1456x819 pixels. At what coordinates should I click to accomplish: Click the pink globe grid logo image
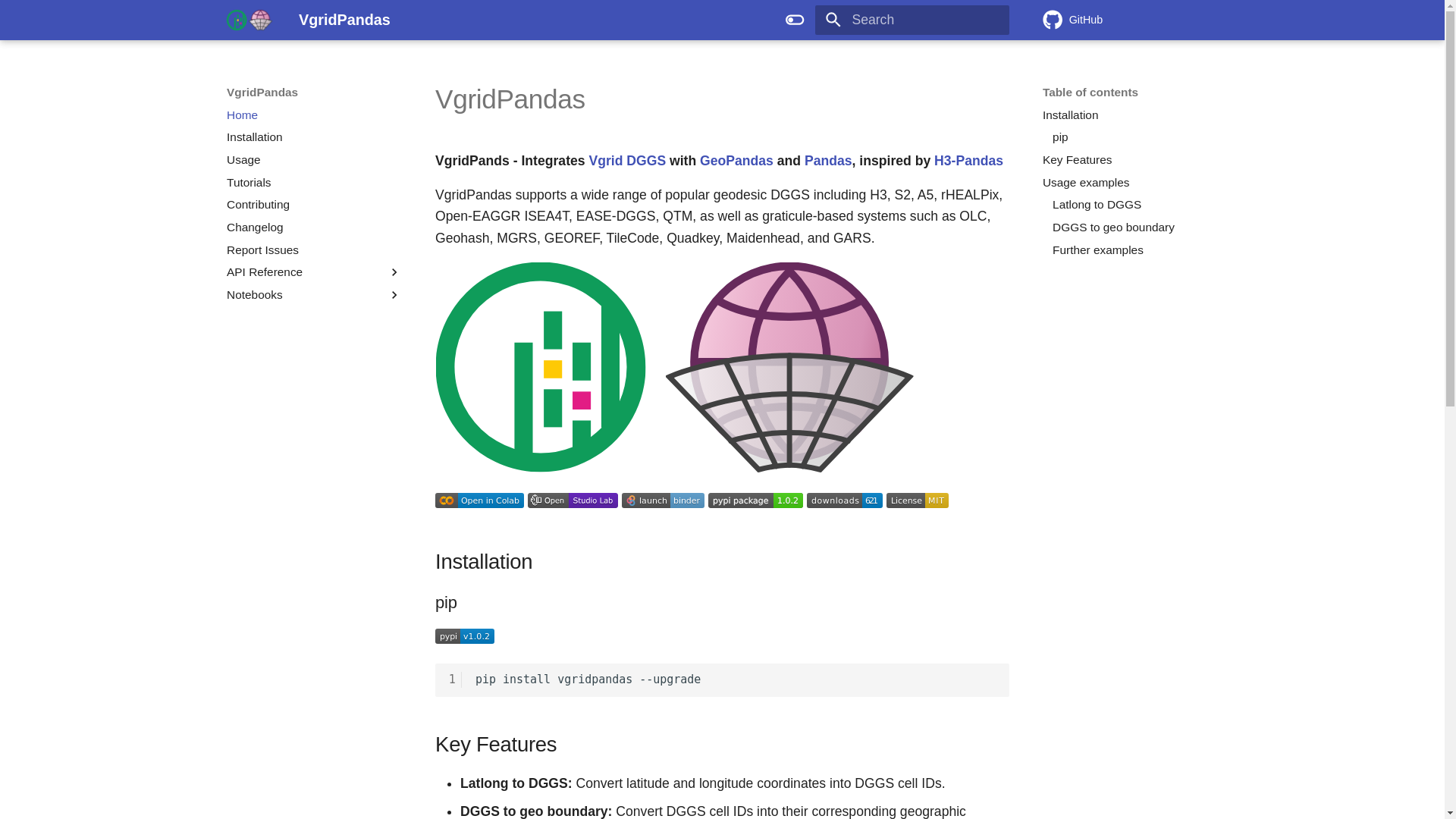tap(789, 367)
